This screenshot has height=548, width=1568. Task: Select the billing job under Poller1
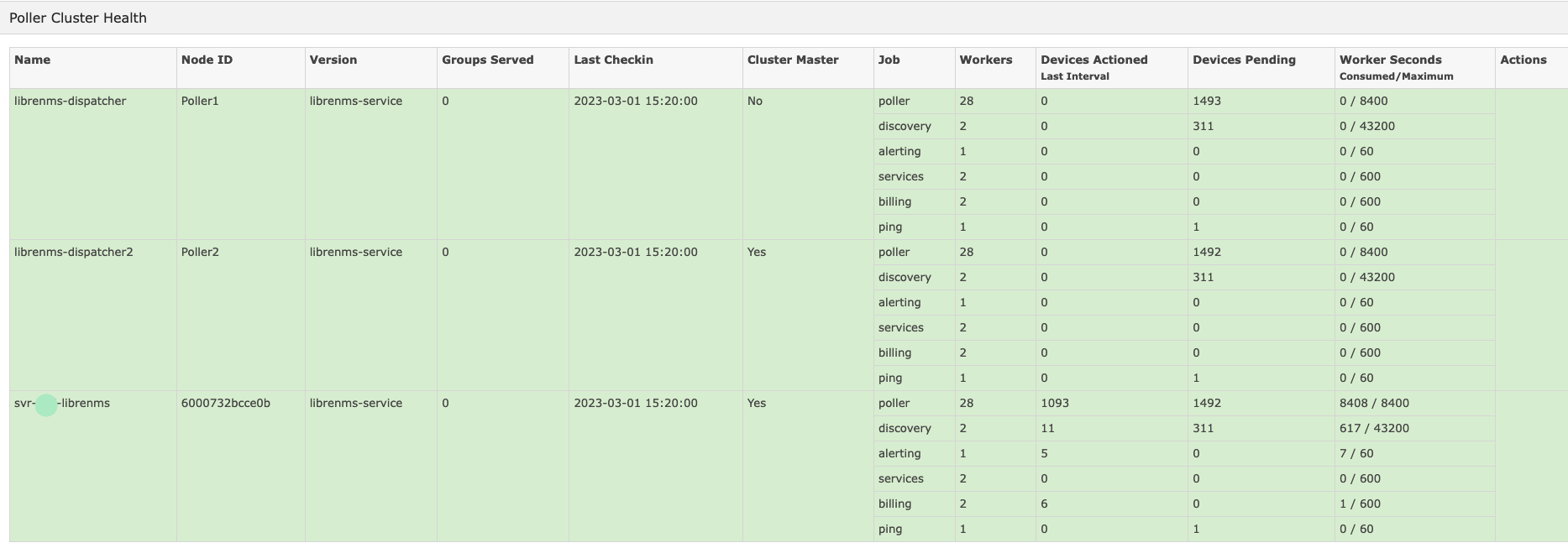[895, 201]
